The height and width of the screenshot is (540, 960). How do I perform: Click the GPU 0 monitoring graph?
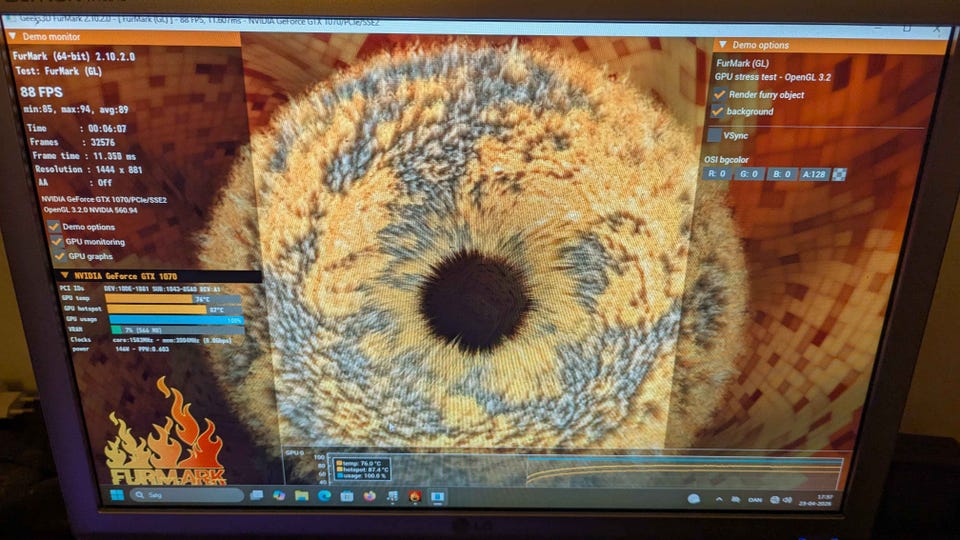(563, 468)
